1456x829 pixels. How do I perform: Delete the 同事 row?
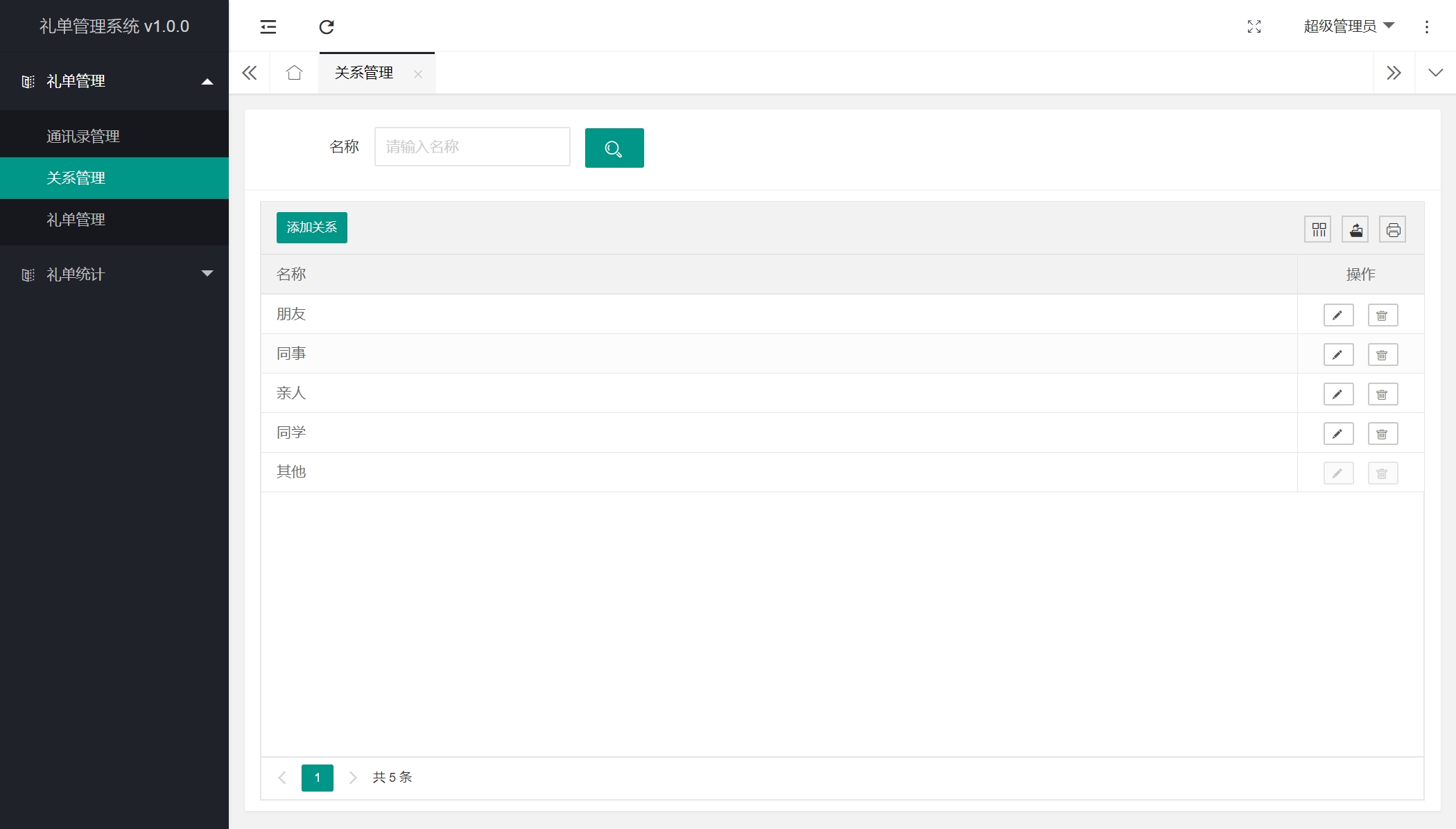point(1382,355)
